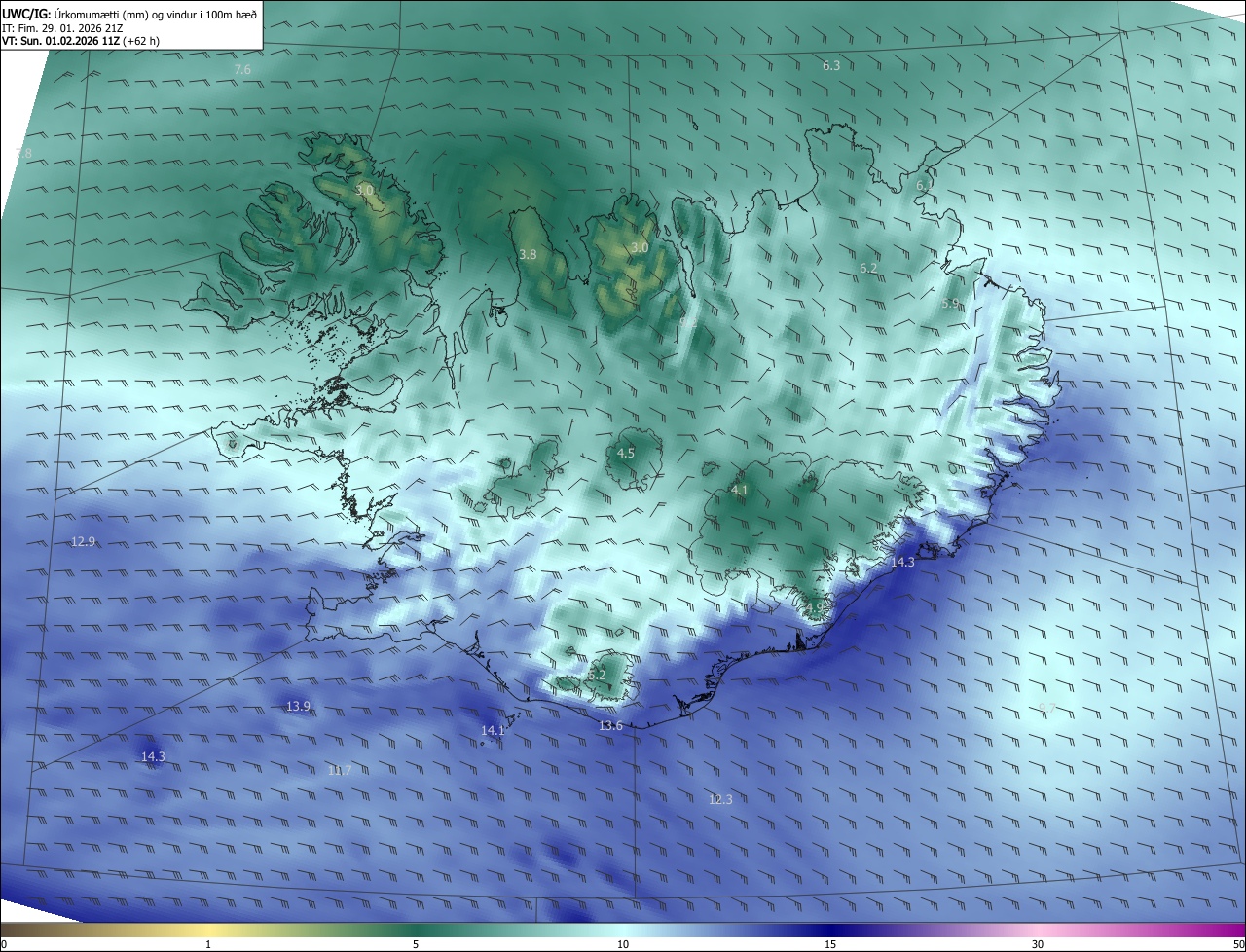Click the map value 12.9

tap(84, 541)
